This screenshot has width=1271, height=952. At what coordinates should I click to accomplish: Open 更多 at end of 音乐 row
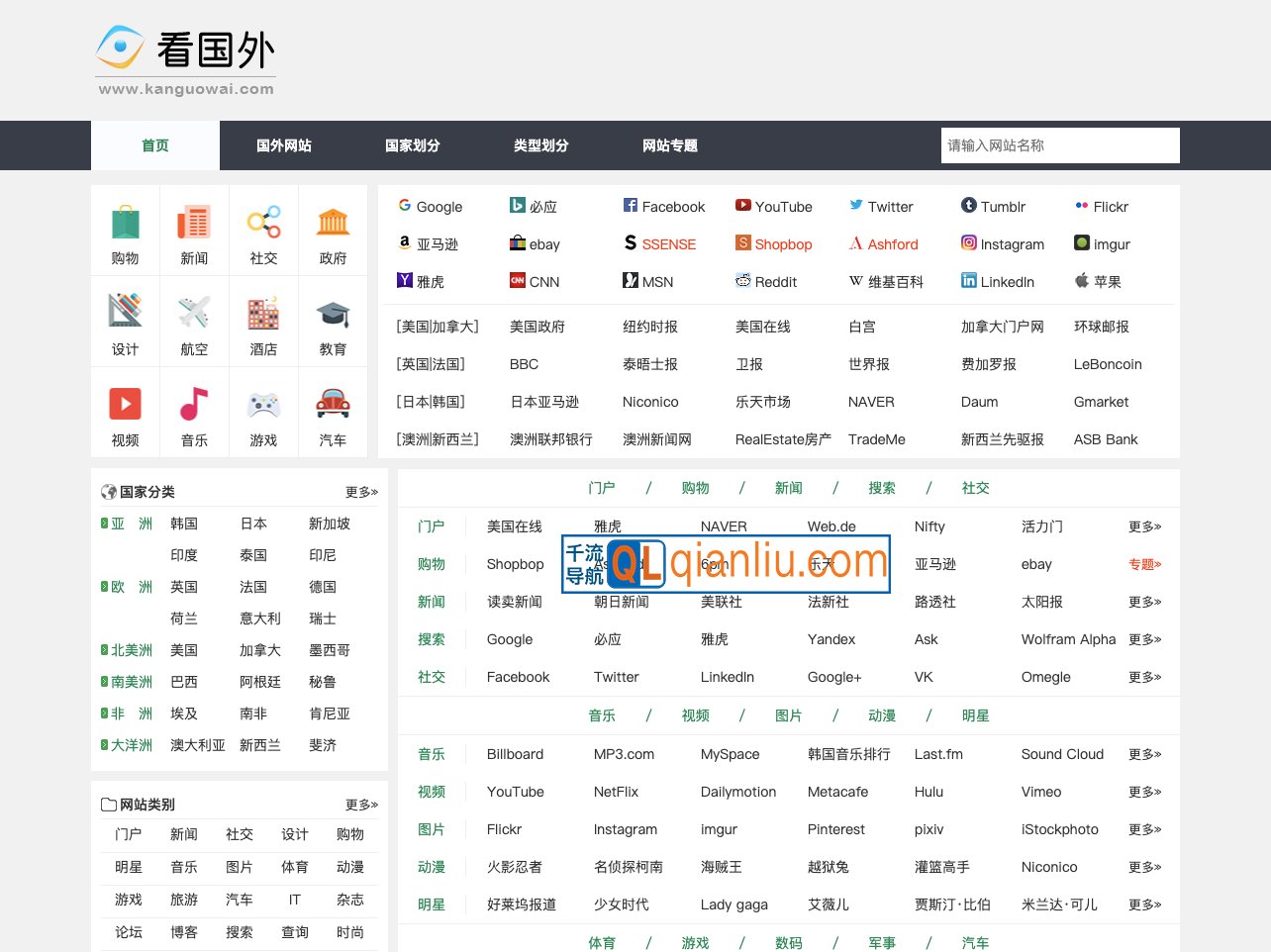[1143, 754]
